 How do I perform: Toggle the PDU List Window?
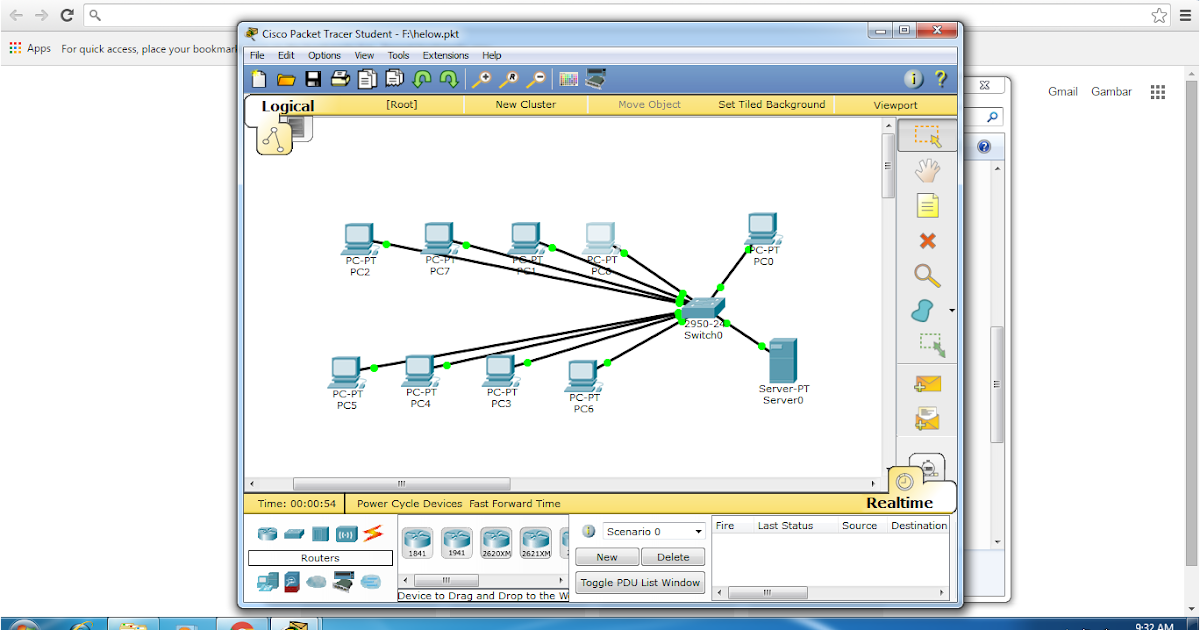[640, 582]
